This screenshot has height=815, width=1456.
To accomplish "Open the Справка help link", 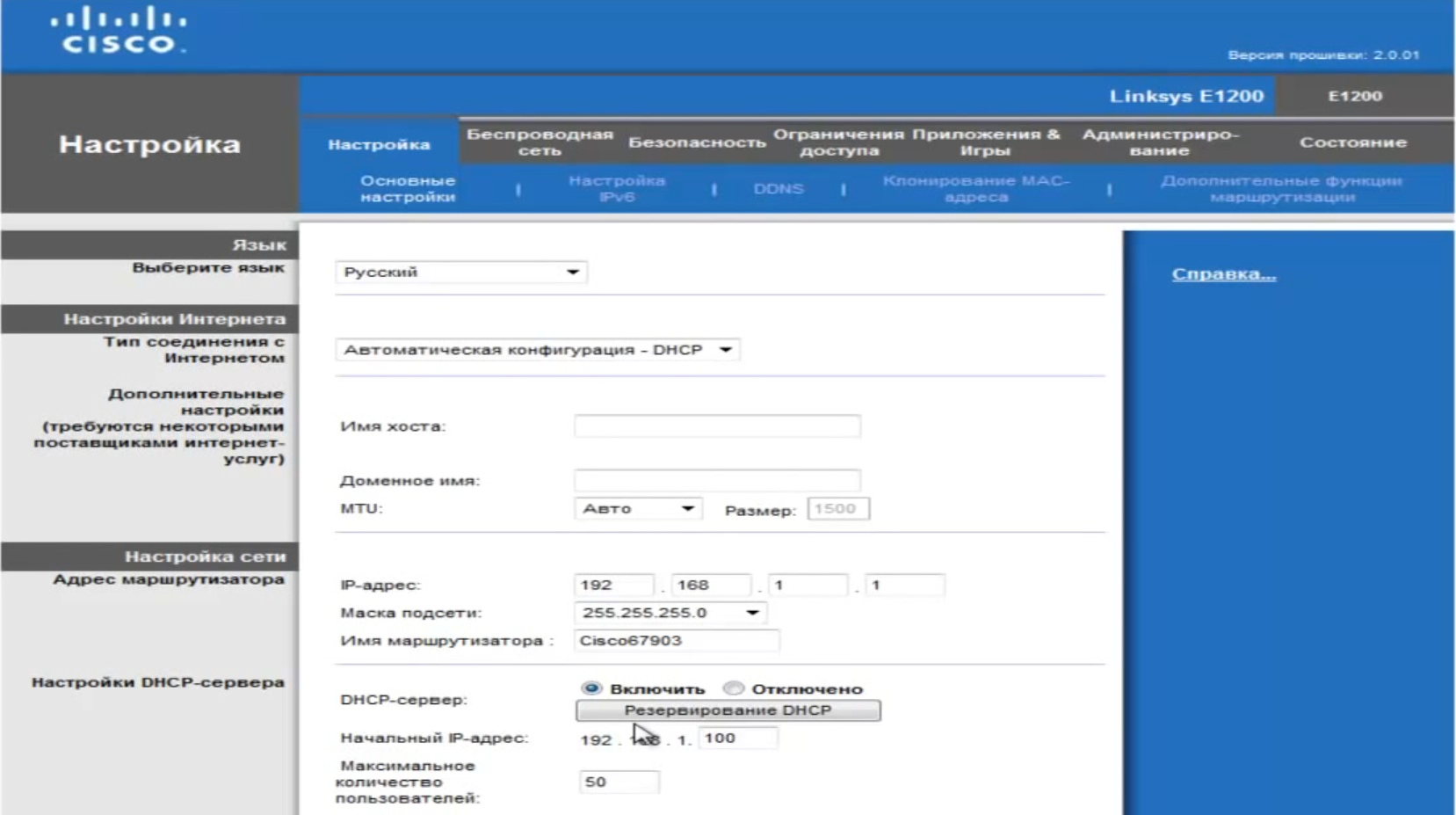I will pyautogui.click(x=1223, y=274).
